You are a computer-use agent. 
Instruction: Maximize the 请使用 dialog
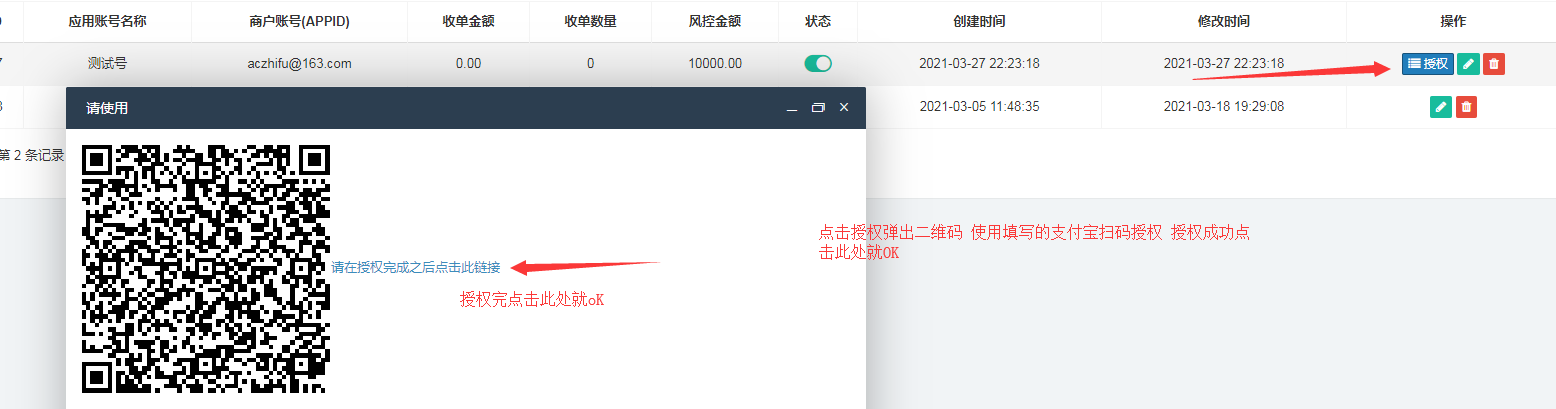click(x=817, y=108)
